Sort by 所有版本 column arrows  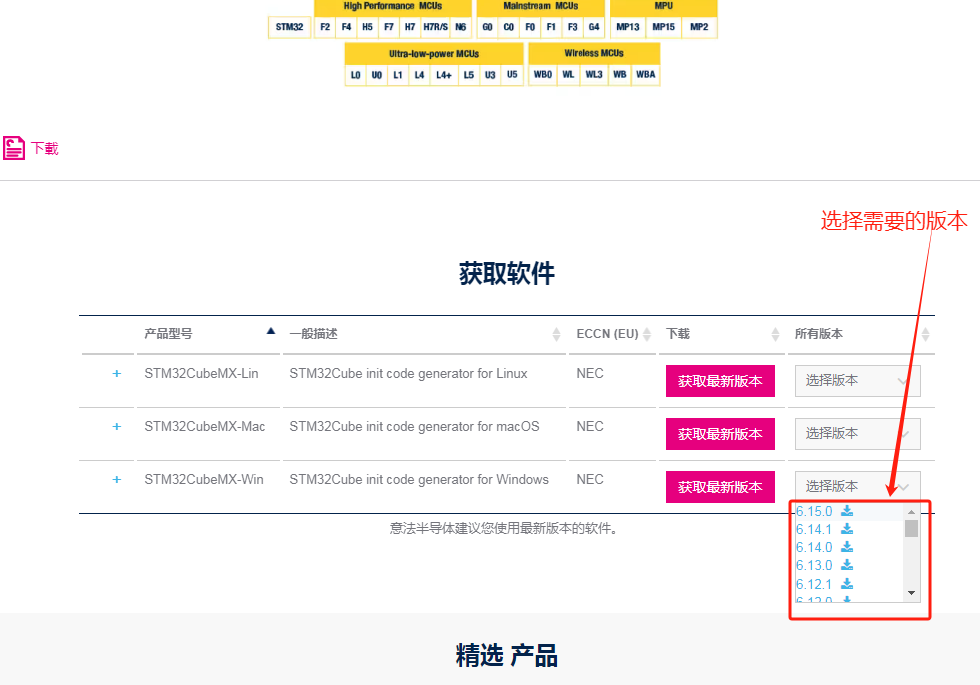[x=926, y=334]
